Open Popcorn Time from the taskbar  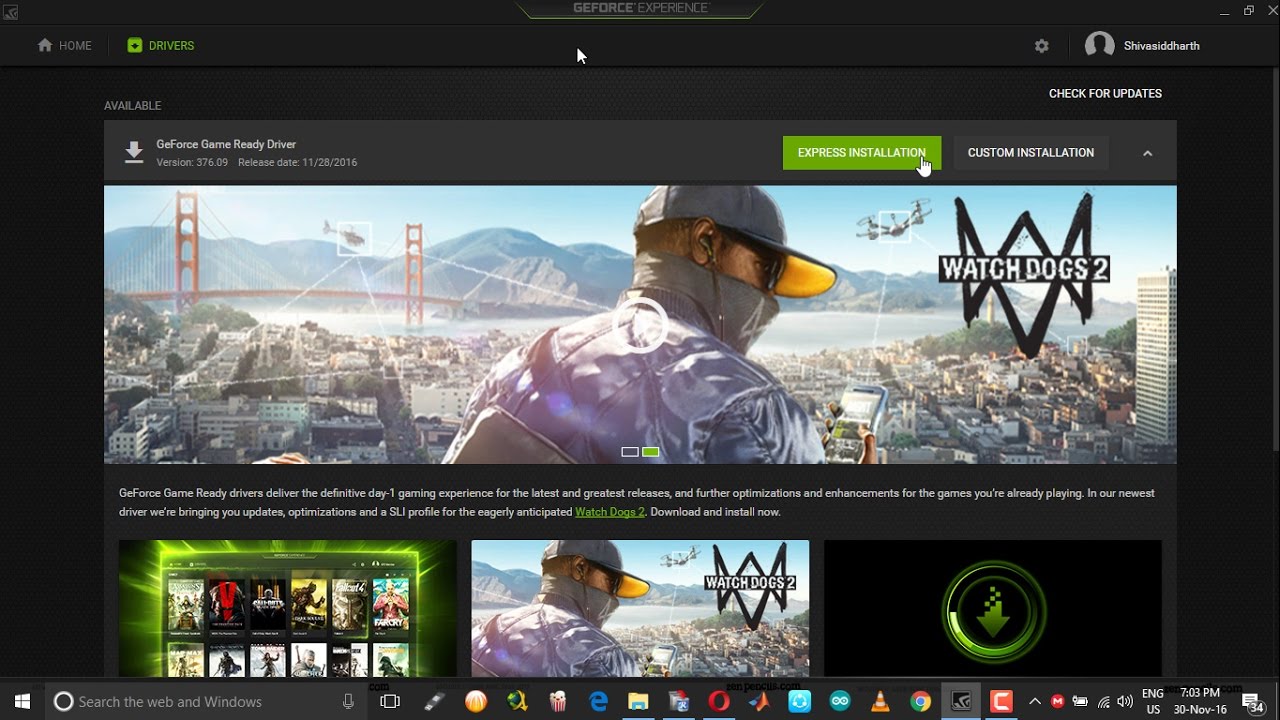tap(558, 702)
